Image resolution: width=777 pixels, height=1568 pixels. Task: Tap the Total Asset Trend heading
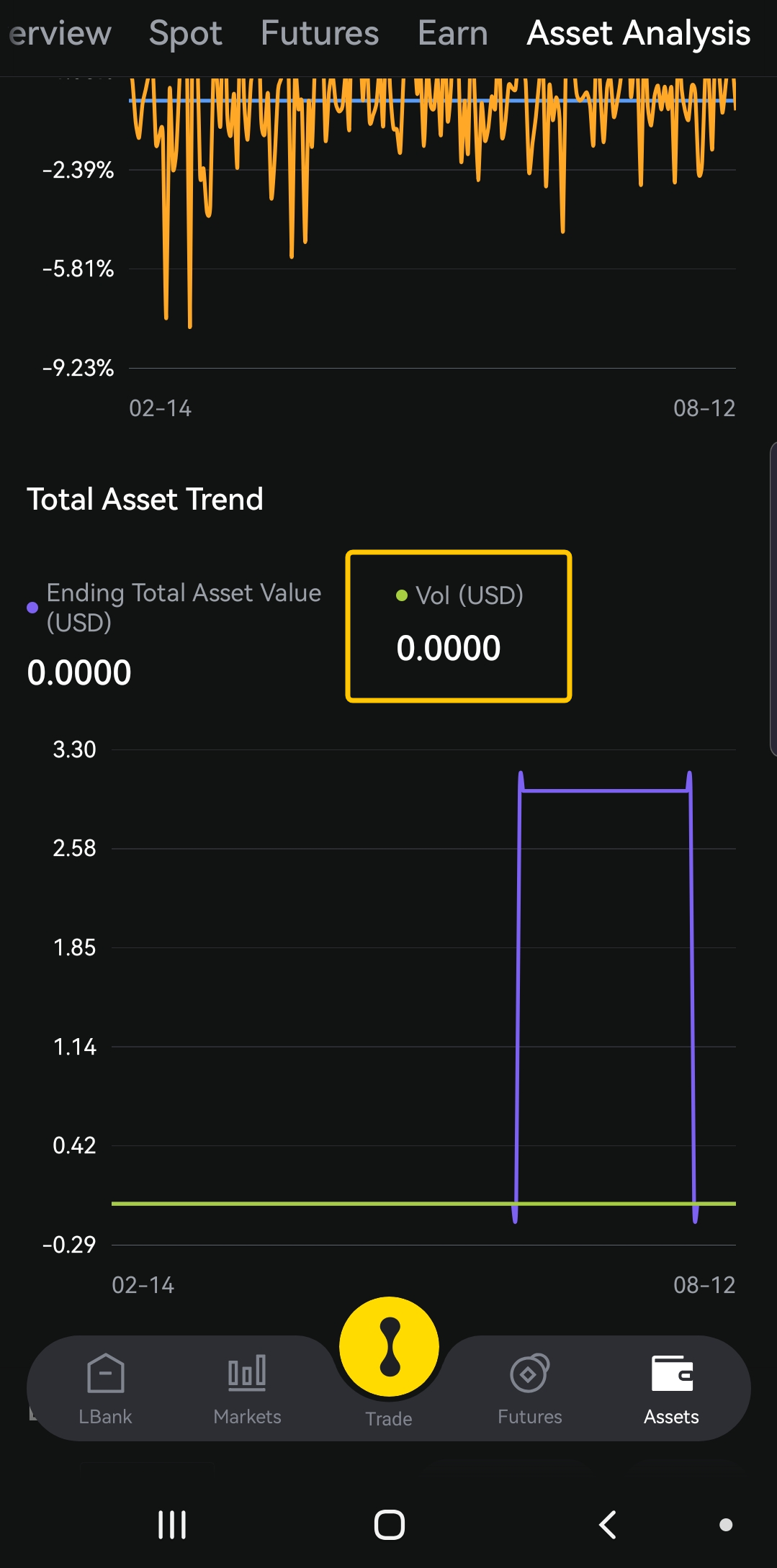click(145, 499)
